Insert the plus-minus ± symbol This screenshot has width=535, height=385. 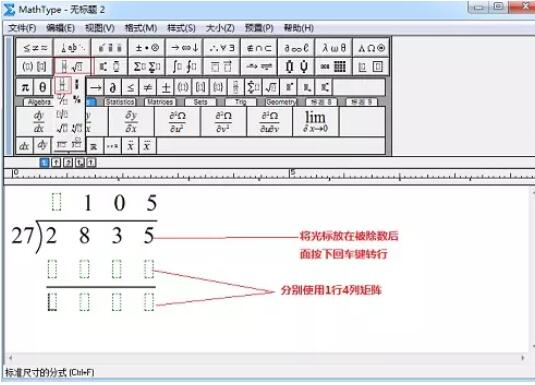166,87
